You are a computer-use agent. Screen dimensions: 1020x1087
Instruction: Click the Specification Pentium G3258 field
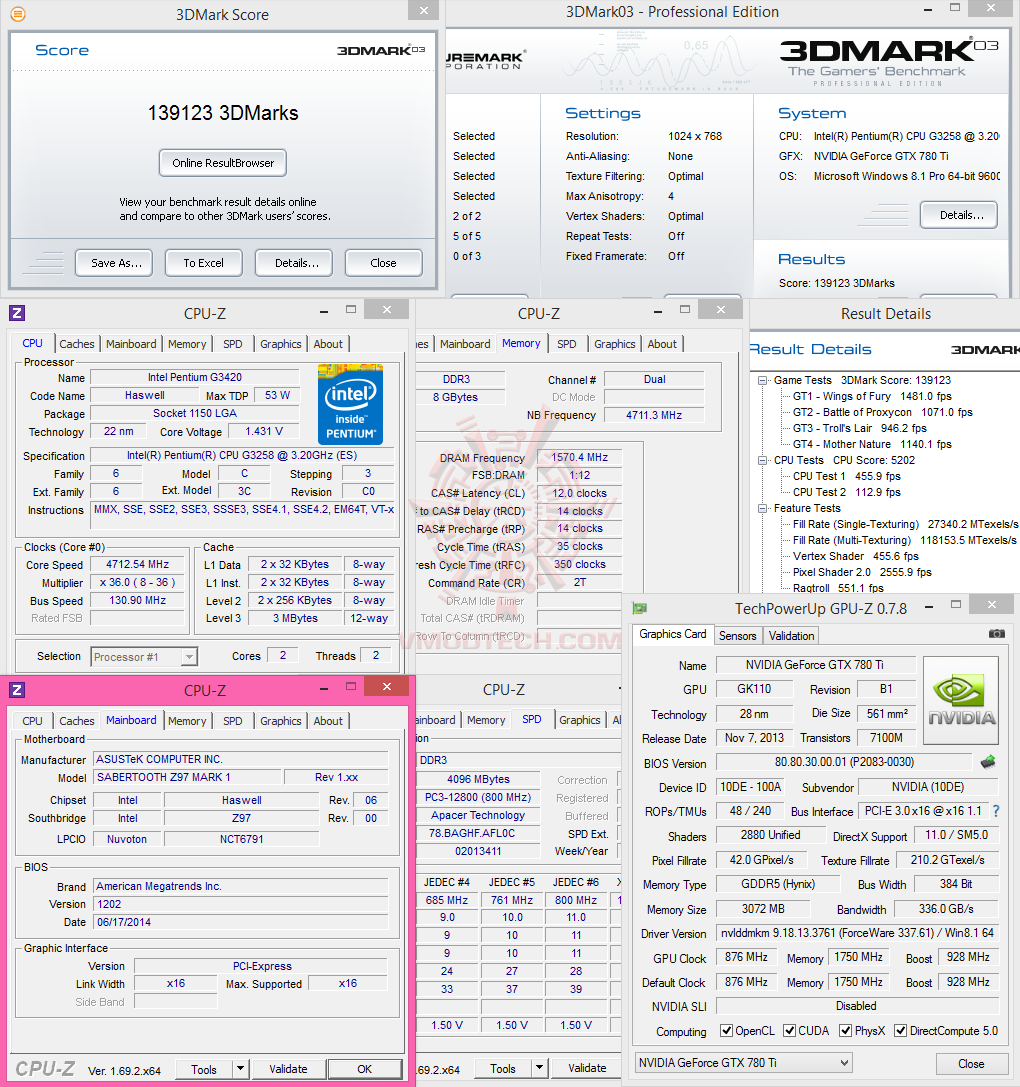242,455
